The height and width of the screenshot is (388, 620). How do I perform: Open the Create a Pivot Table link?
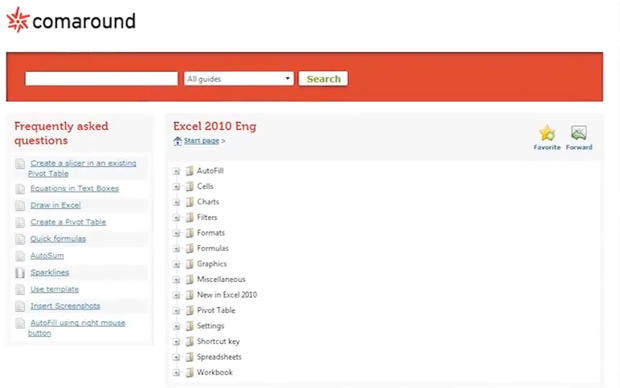click(x=68, y=222)
